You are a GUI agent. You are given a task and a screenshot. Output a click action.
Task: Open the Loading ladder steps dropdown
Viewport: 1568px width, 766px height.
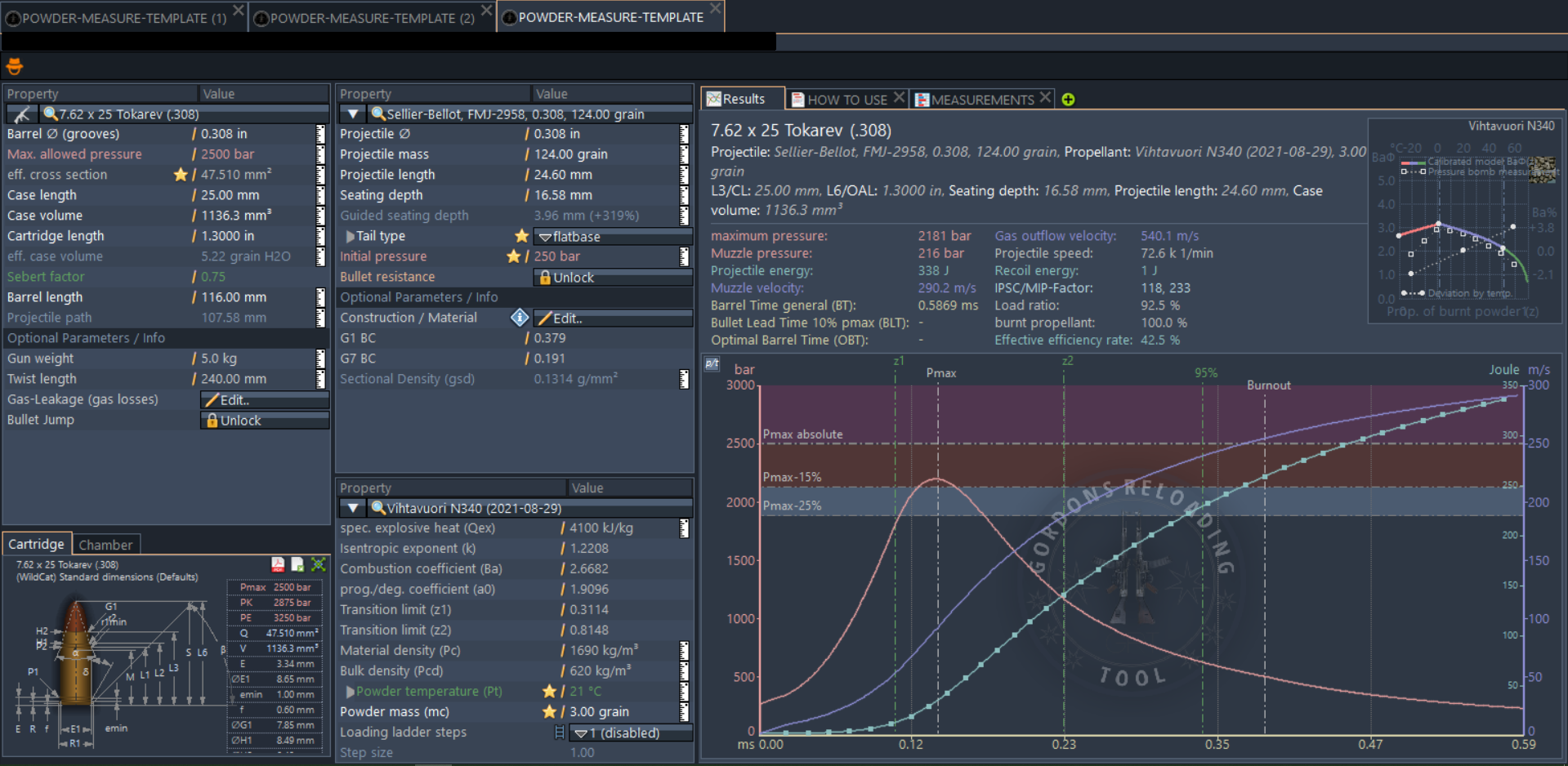pos(629,733)
